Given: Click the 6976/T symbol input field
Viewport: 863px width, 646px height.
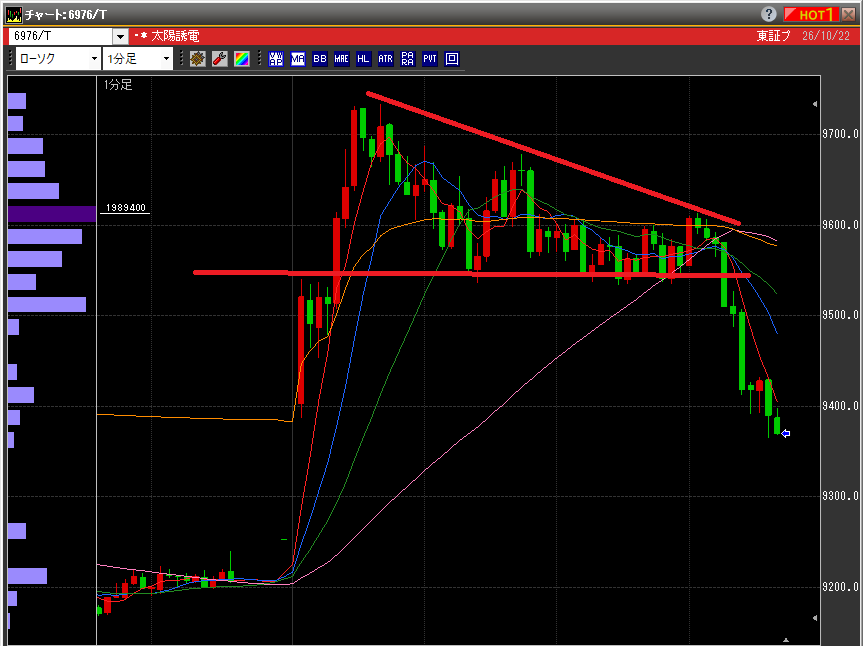Looking at the screenshot, I should point(62,36).
